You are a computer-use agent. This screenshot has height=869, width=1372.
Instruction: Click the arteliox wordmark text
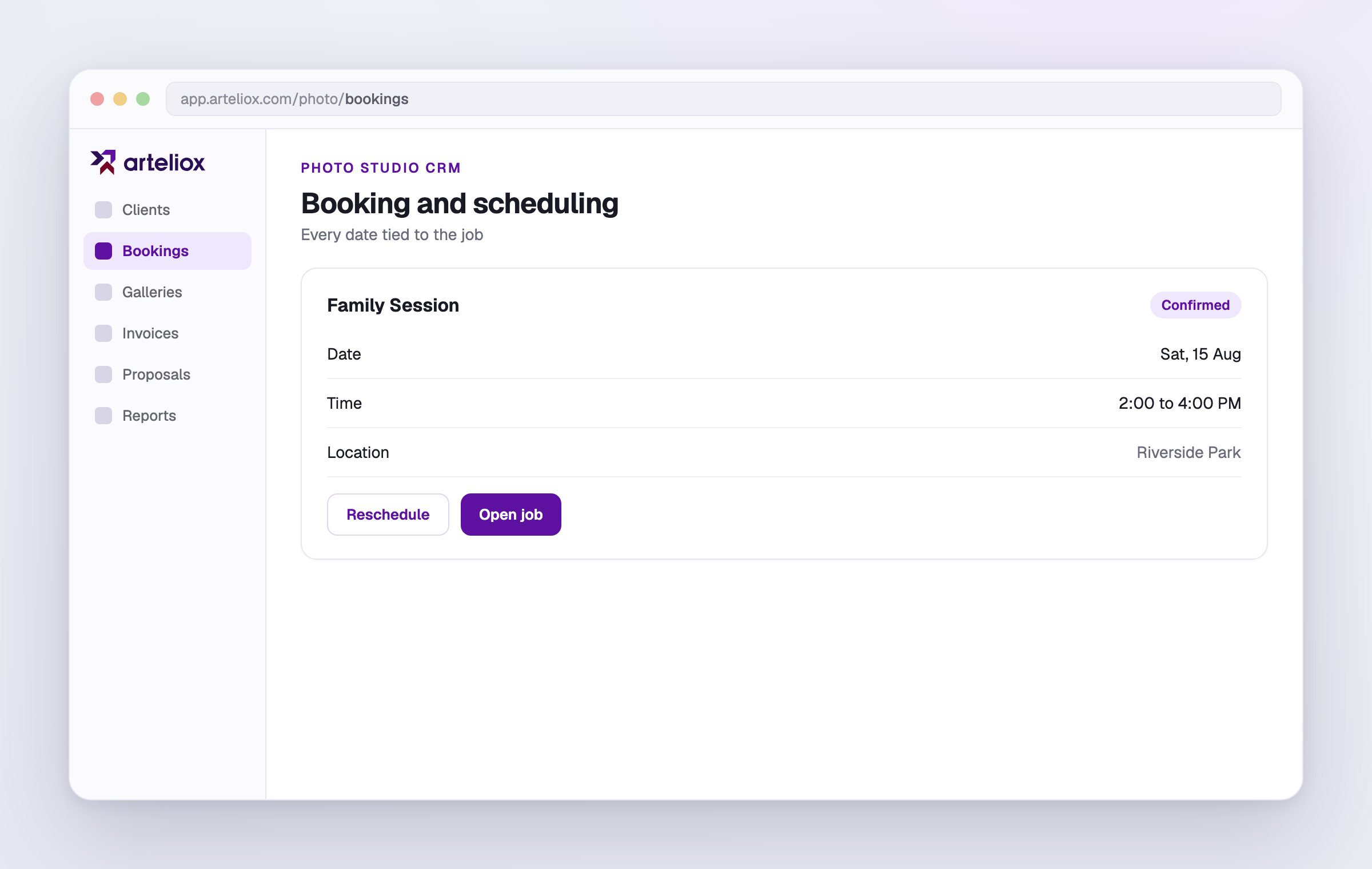click(164, 163)
